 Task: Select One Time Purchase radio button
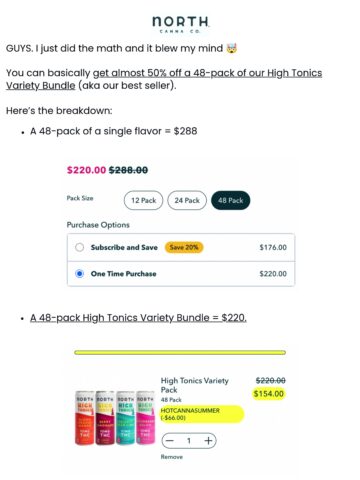point(79,274)
